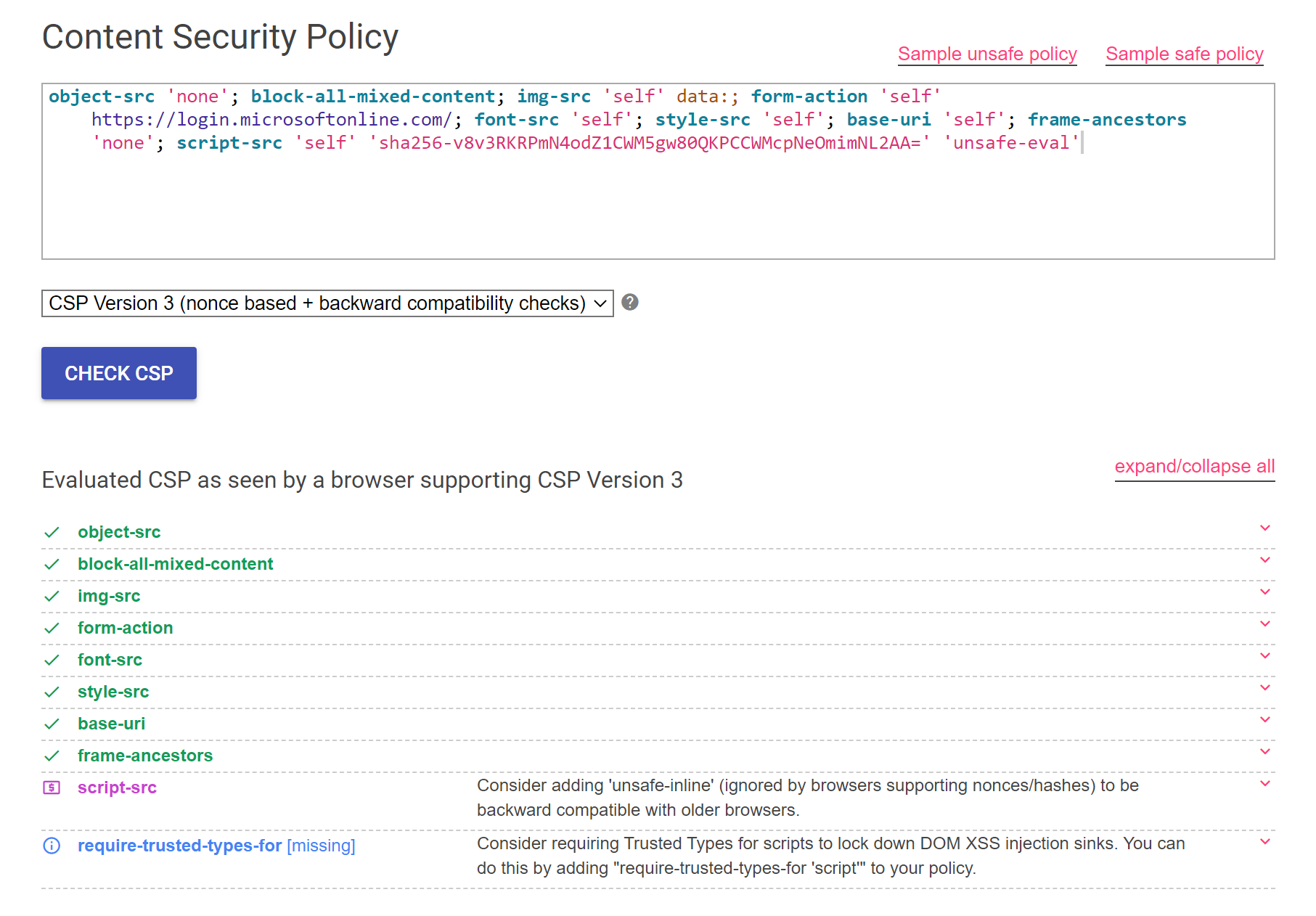Click the checkmark icon beside base-uri
Image resolution: width=1316 pixels, height=916 pixels.
coord(52,724)
